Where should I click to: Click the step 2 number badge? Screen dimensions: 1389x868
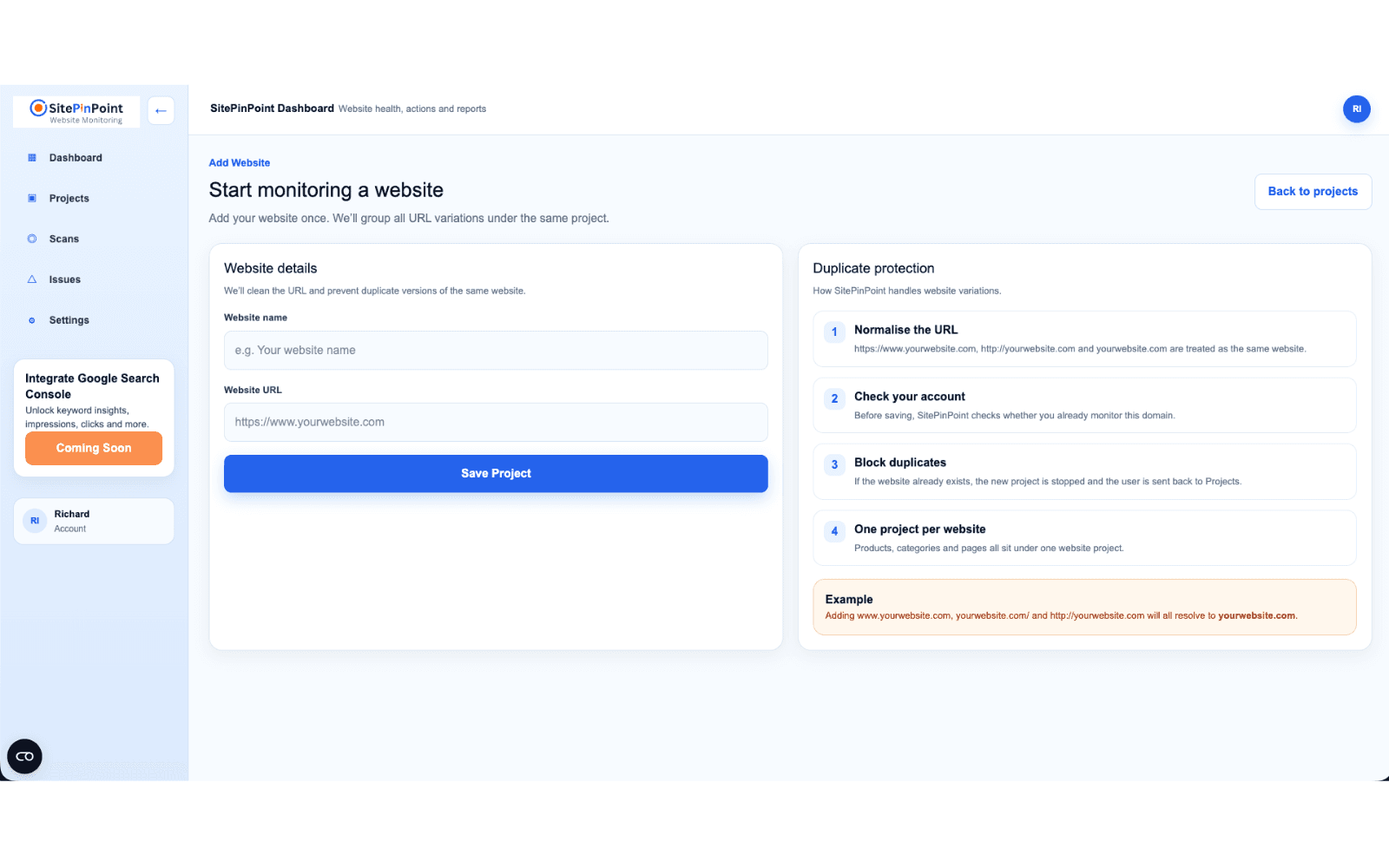click(x=834, y=398)
